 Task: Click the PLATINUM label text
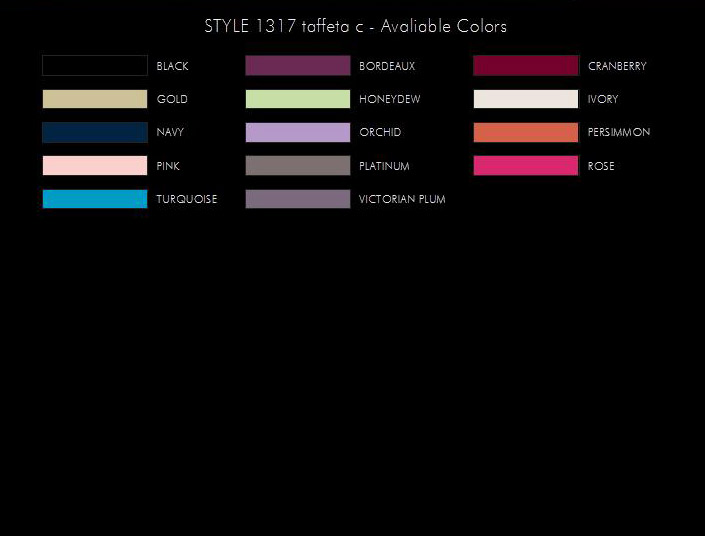384,166
